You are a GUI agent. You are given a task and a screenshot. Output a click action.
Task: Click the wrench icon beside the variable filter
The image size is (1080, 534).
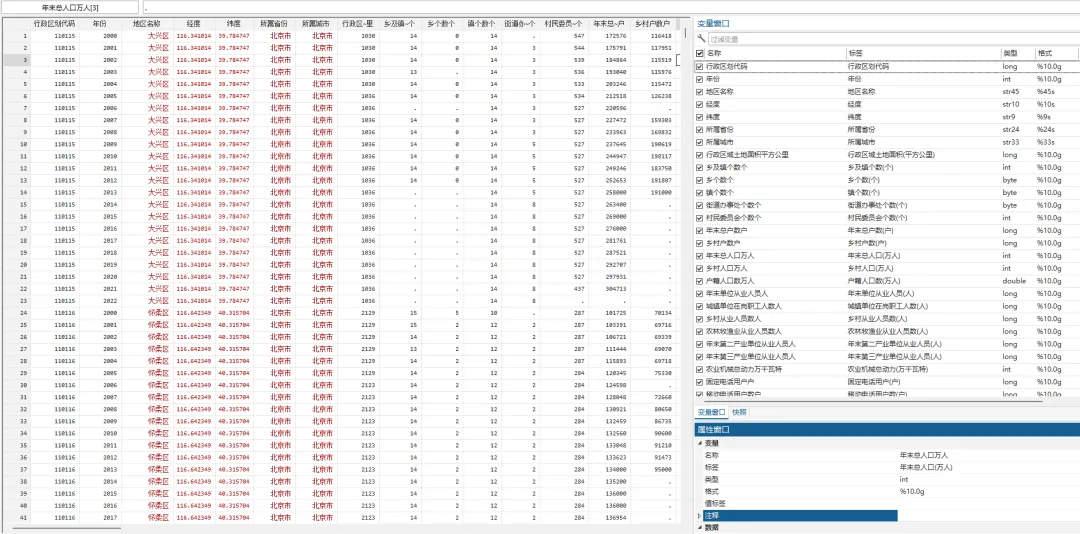pos(701,39)
